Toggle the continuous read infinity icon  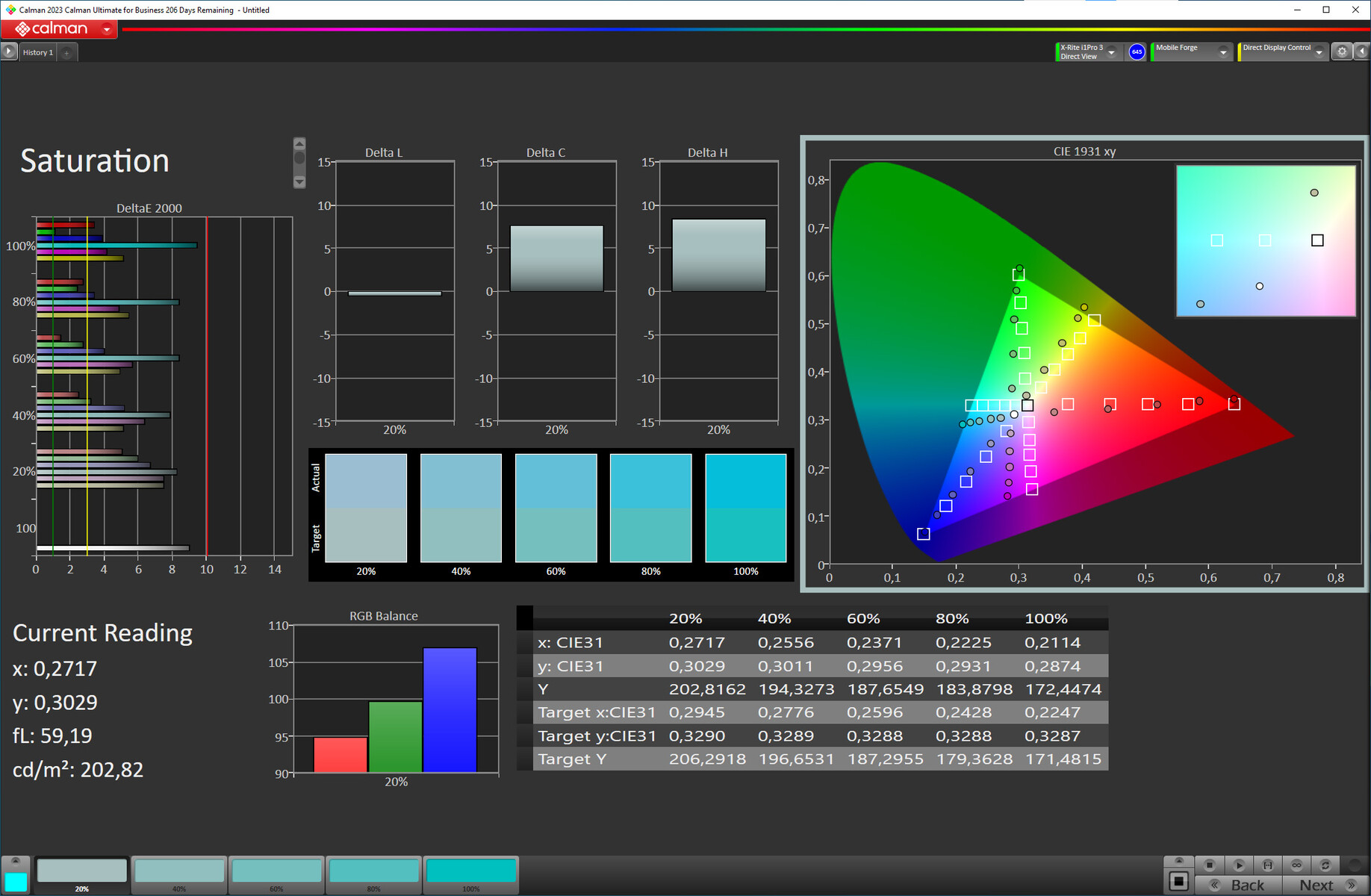coord(1296,865)
